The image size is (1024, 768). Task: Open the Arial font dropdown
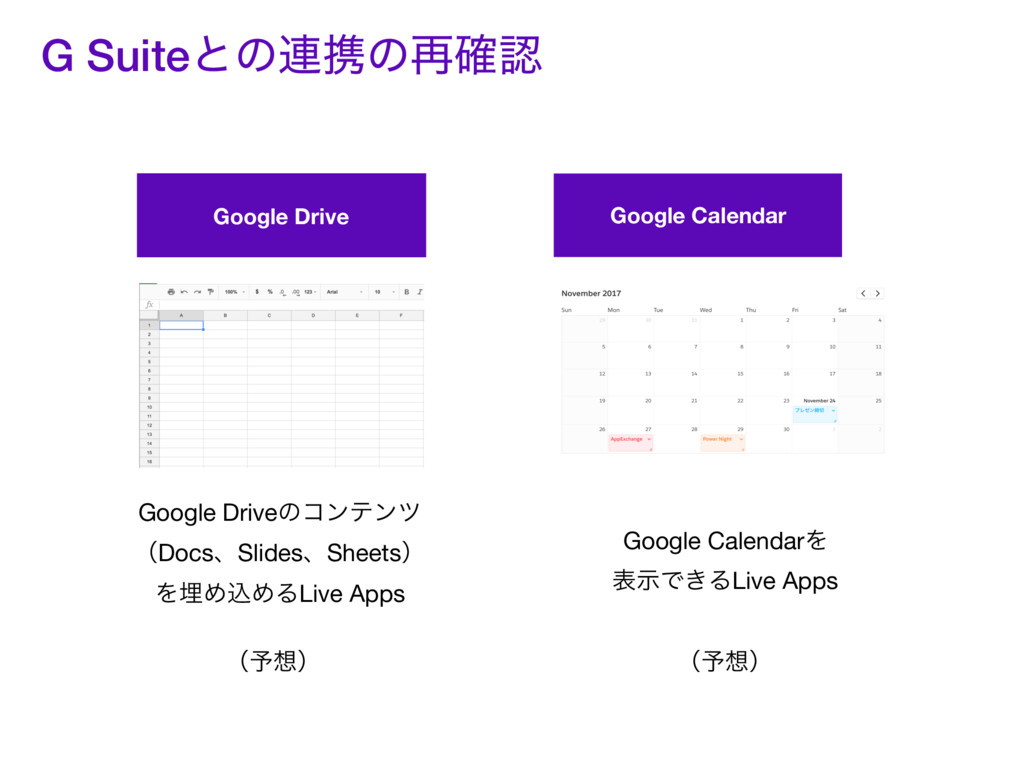point(344,292)
